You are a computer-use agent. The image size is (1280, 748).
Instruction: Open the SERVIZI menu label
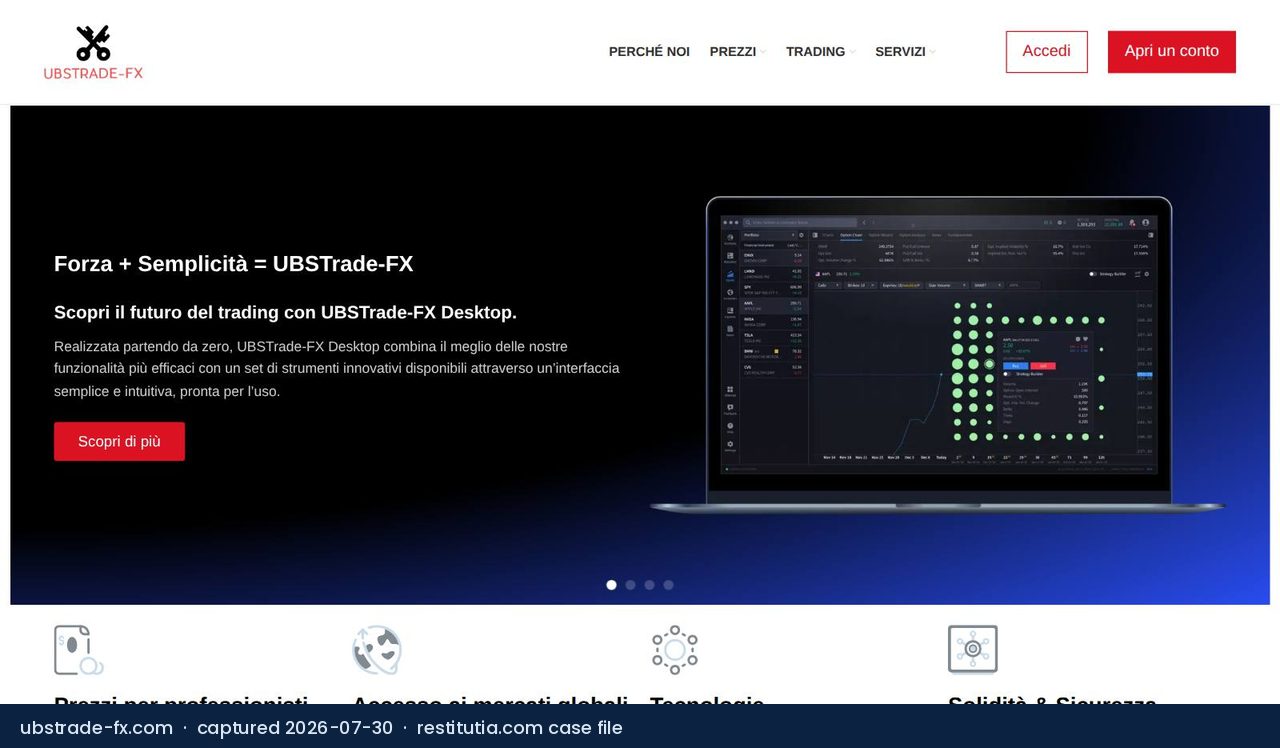coord(900,52)
